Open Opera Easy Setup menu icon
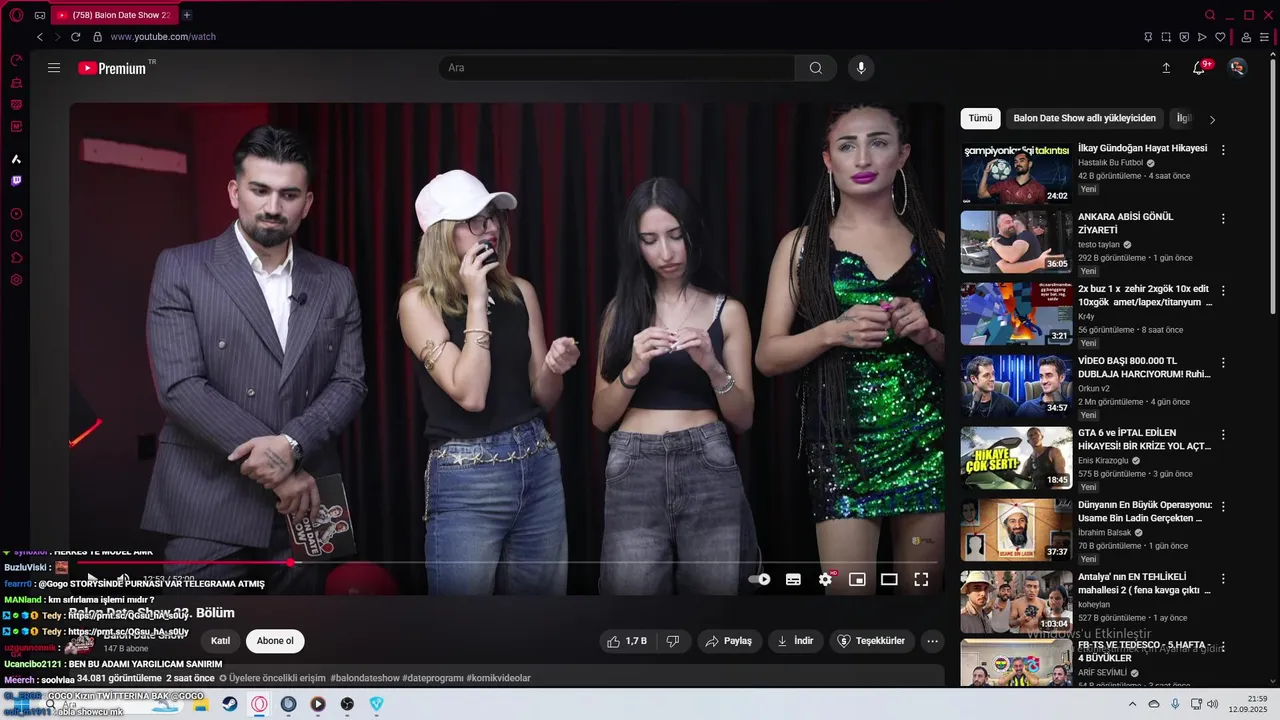The height and width of the screenshot is (720, 1280). click(x=1265, y=37)
